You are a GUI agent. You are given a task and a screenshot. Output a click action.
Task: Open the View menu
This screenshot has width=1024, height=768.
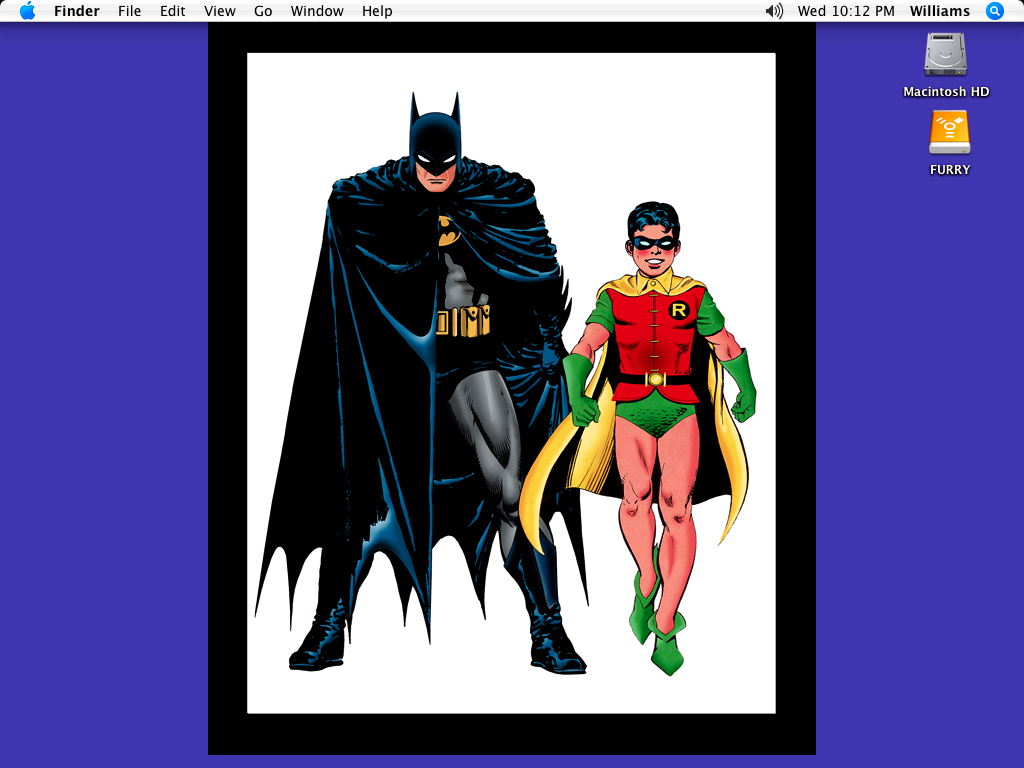[219, 11]
